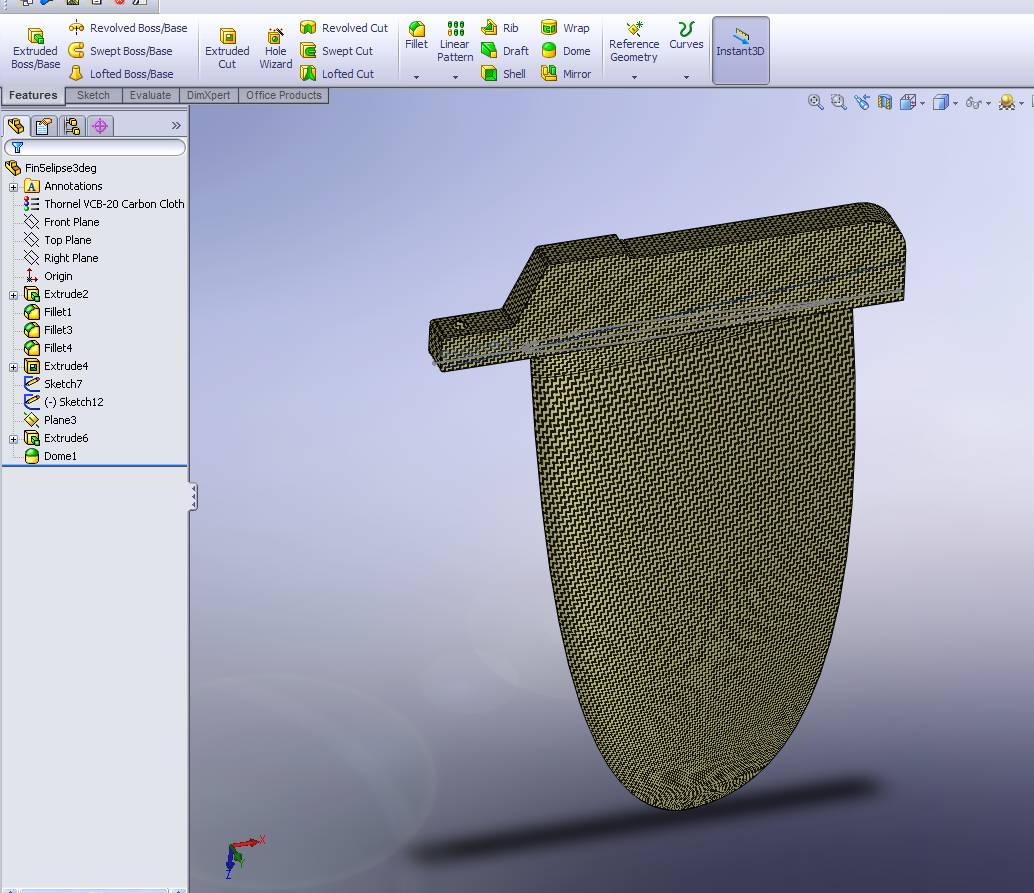1034x893 pixels.
Task: Open the Evaluate tab
Action: pos(150,96)
